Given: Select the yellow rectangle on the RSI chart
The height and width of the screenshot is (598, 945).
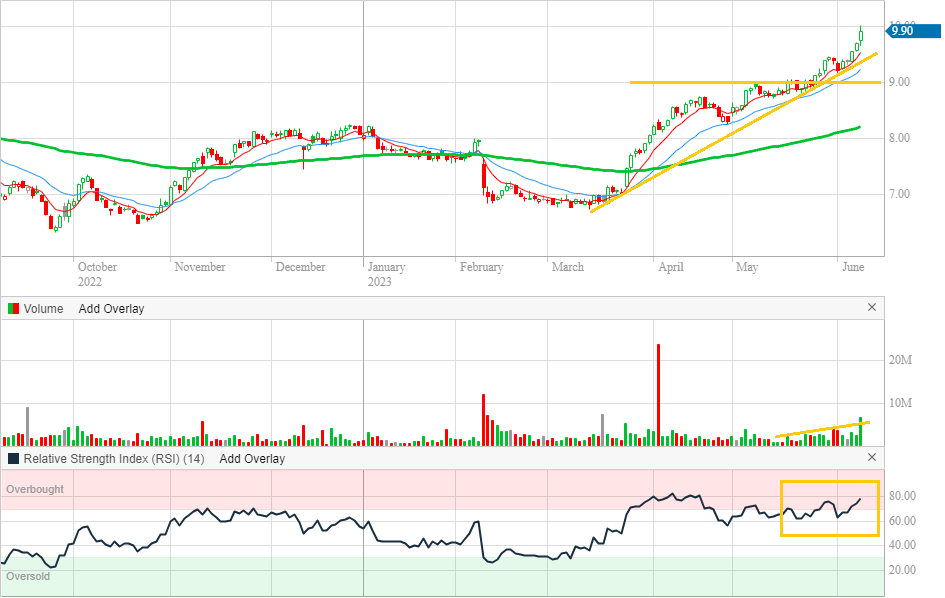Looking at the screenshot, I should tap(829, 482).
